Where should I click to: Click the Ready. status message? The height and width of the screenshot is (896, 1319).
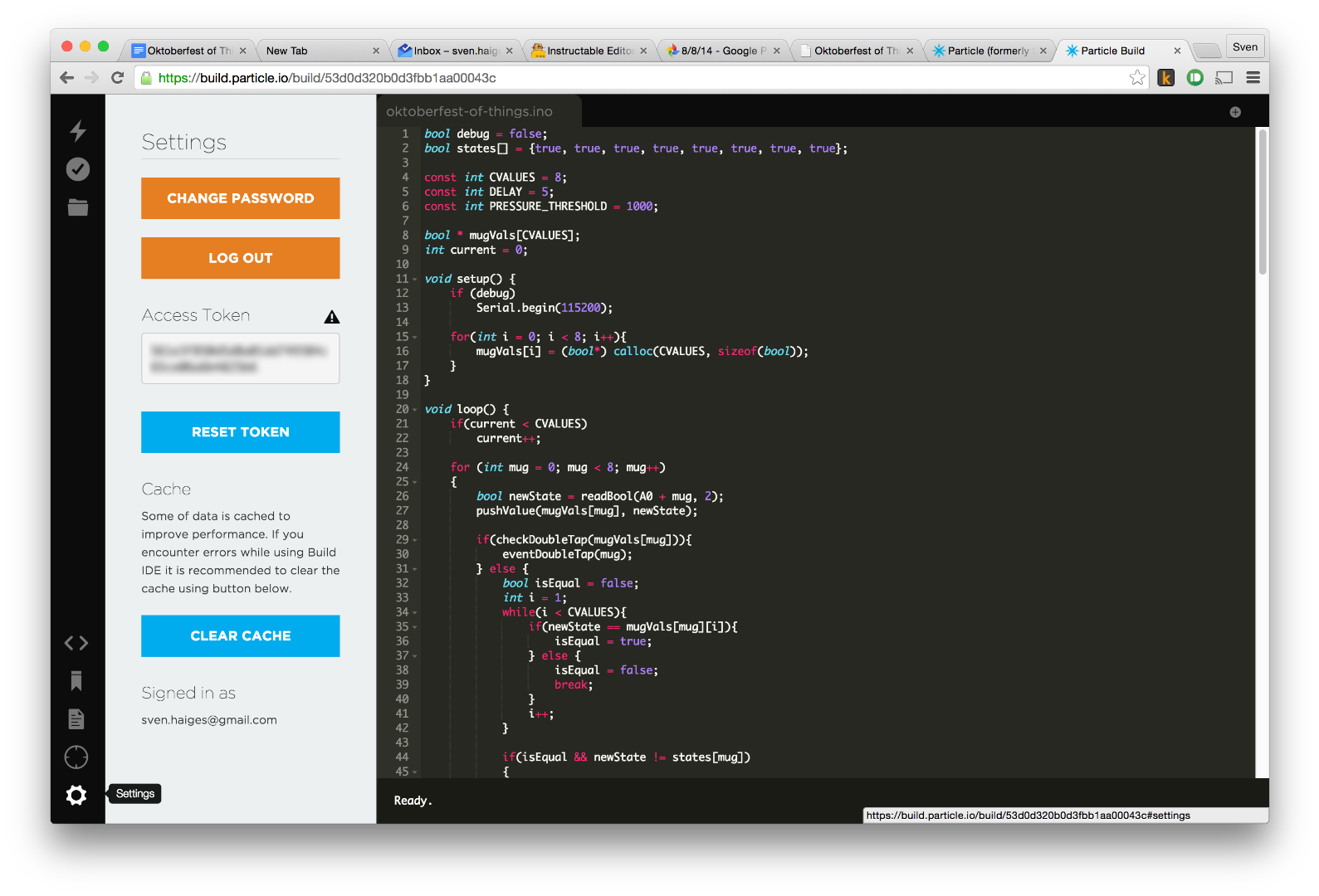413,801
